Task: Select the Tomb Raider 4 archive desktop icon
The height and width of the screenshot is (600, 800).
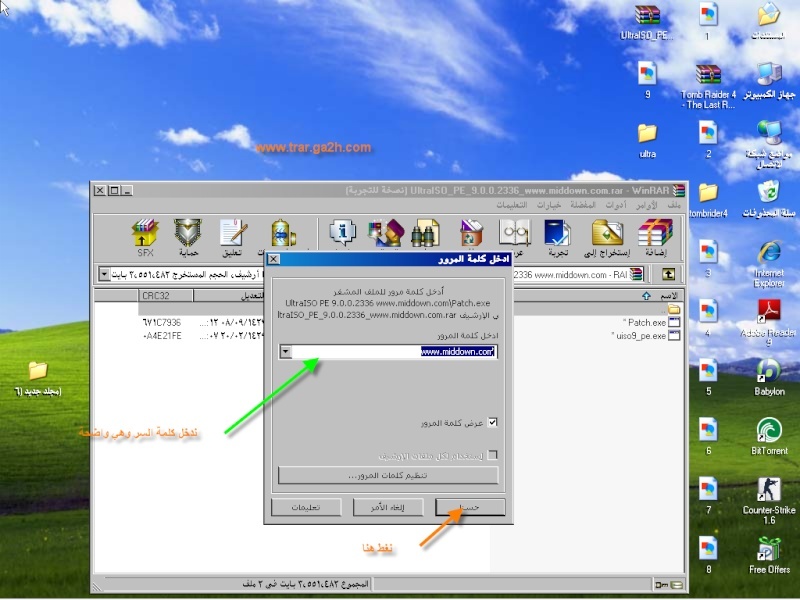Action: pyautogui.click(x=708, y=86)
